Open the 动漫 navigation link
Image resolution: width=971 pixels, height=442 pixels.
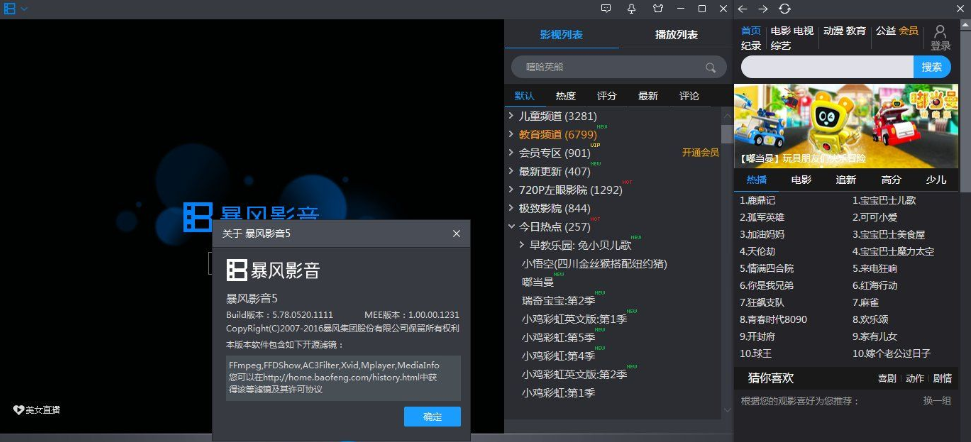833,30
